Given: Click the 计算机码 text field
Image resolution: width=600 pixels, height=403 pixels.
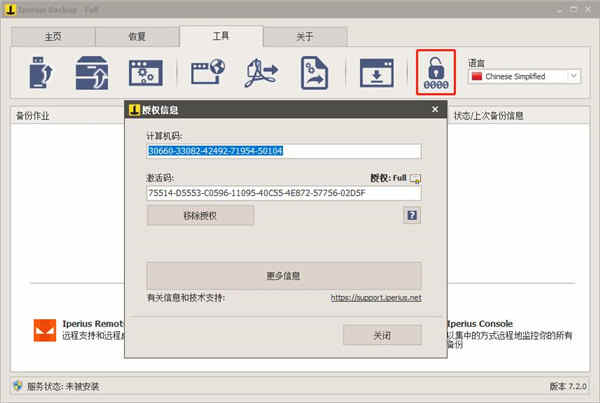Looking at the screenshot, I should coord(284,151).
